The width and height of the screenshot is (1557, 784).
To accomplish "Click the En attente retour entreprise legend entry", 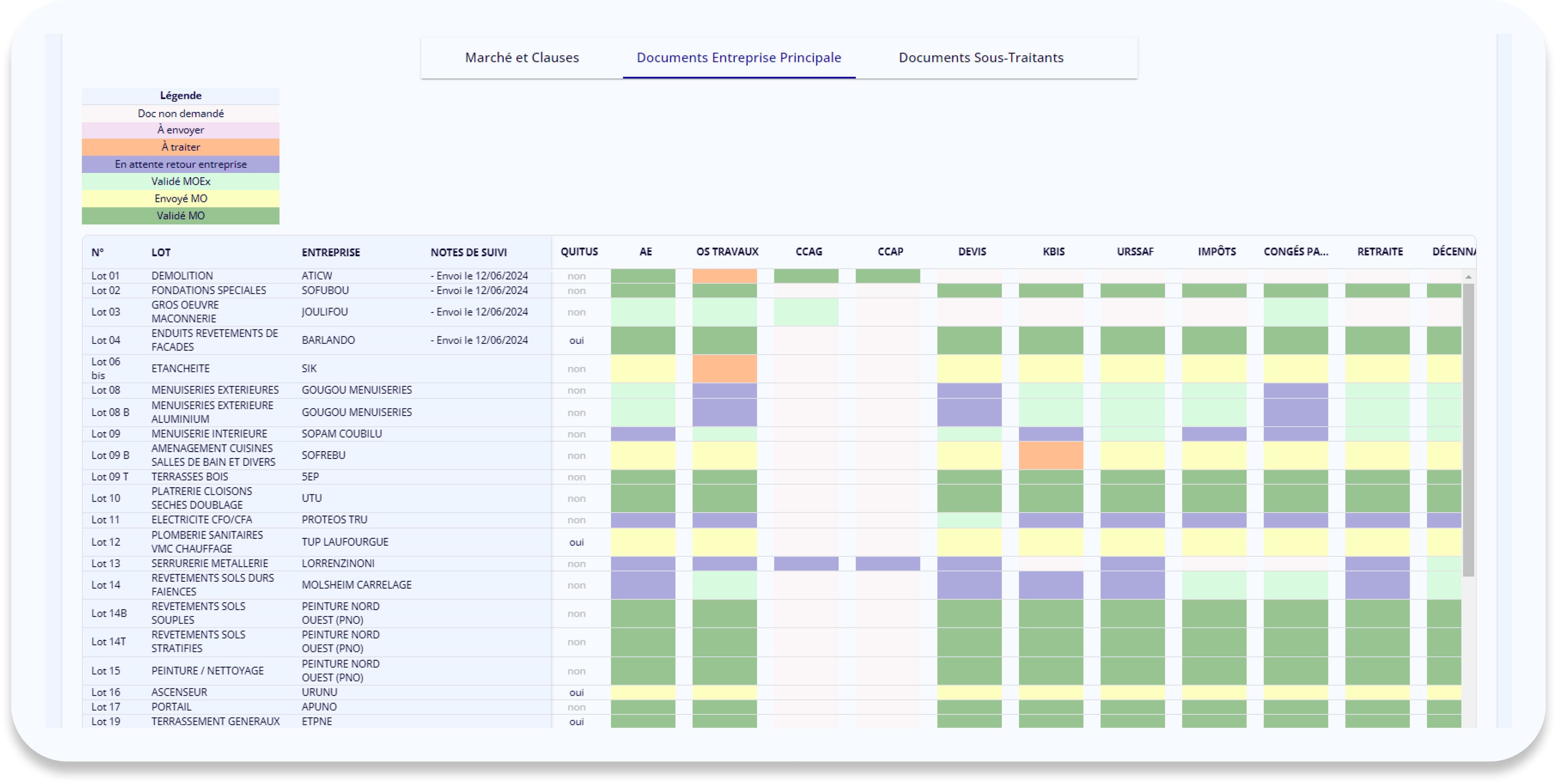I will point(180,164).
